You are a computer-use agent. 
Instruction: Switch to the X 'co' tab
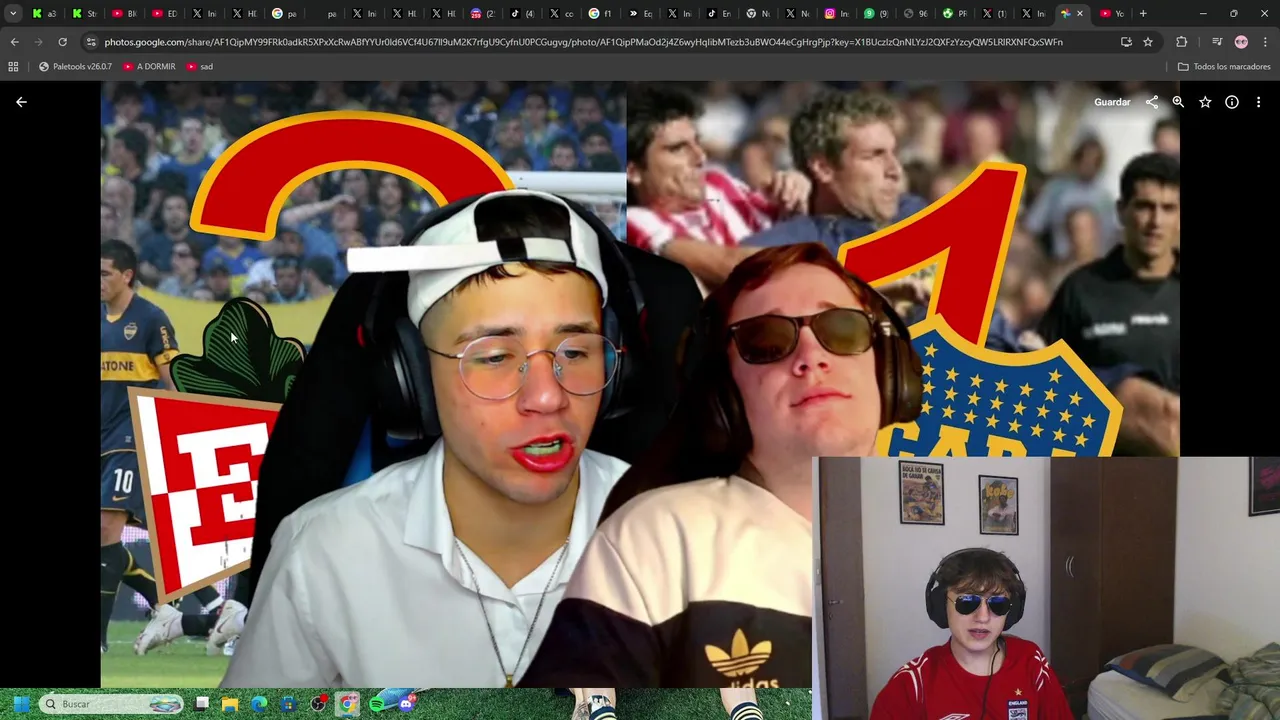(562, 13)
